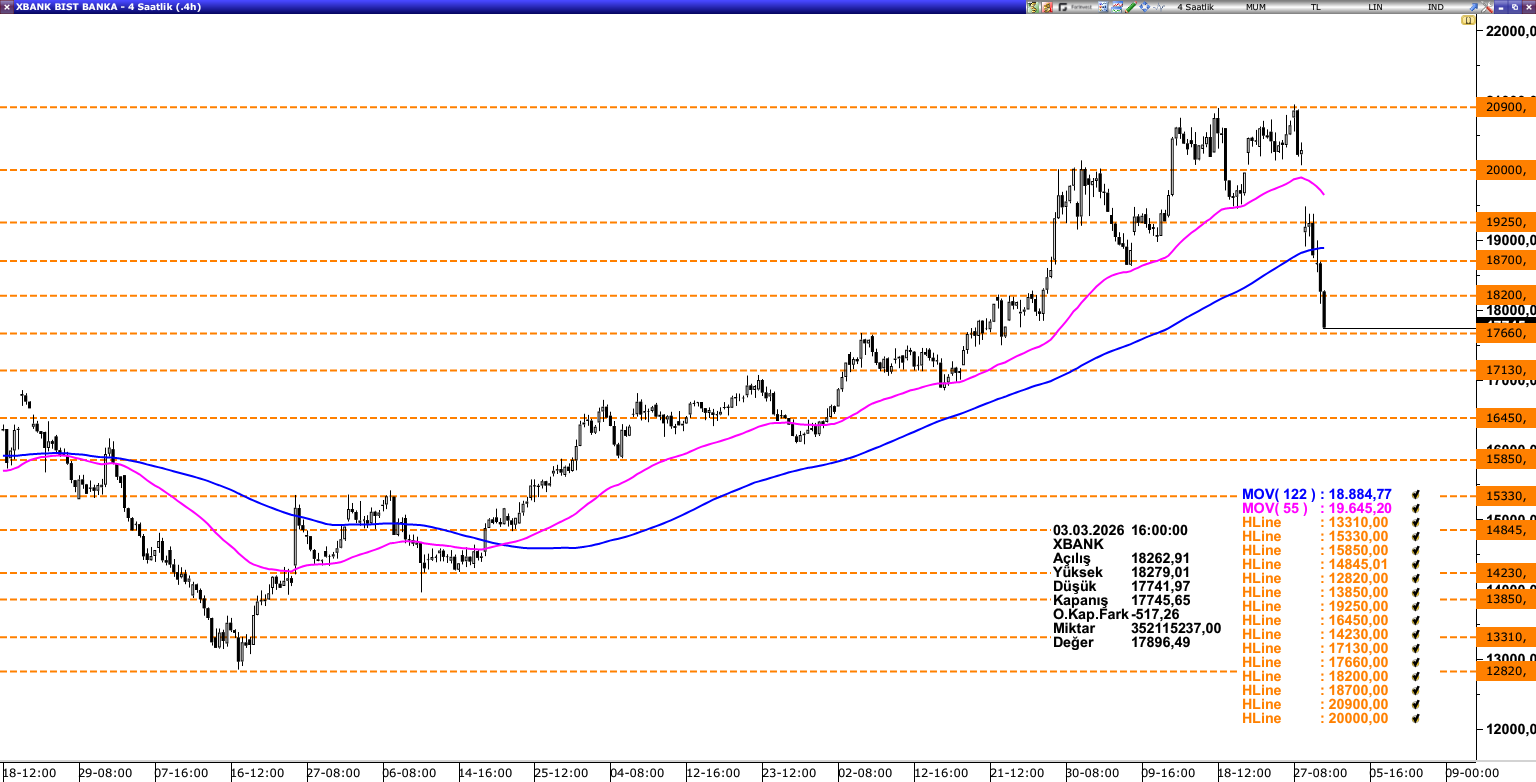
Task: Click the orange 20900 price level tag
Action: coord(1504,107)
